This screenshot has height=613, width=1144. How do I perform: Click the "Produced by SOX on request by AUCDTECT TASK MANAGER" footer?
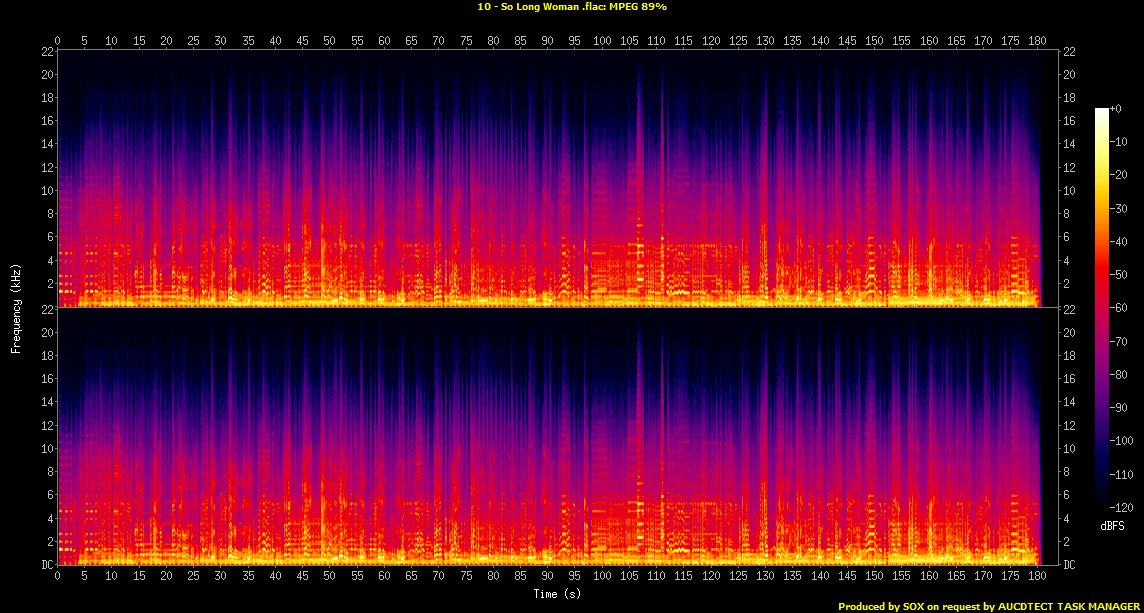click(989, 606)
